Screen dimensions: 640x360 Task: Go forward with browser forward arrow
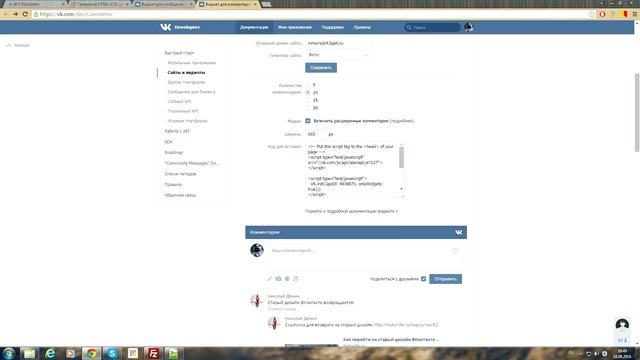click(15, 14)
